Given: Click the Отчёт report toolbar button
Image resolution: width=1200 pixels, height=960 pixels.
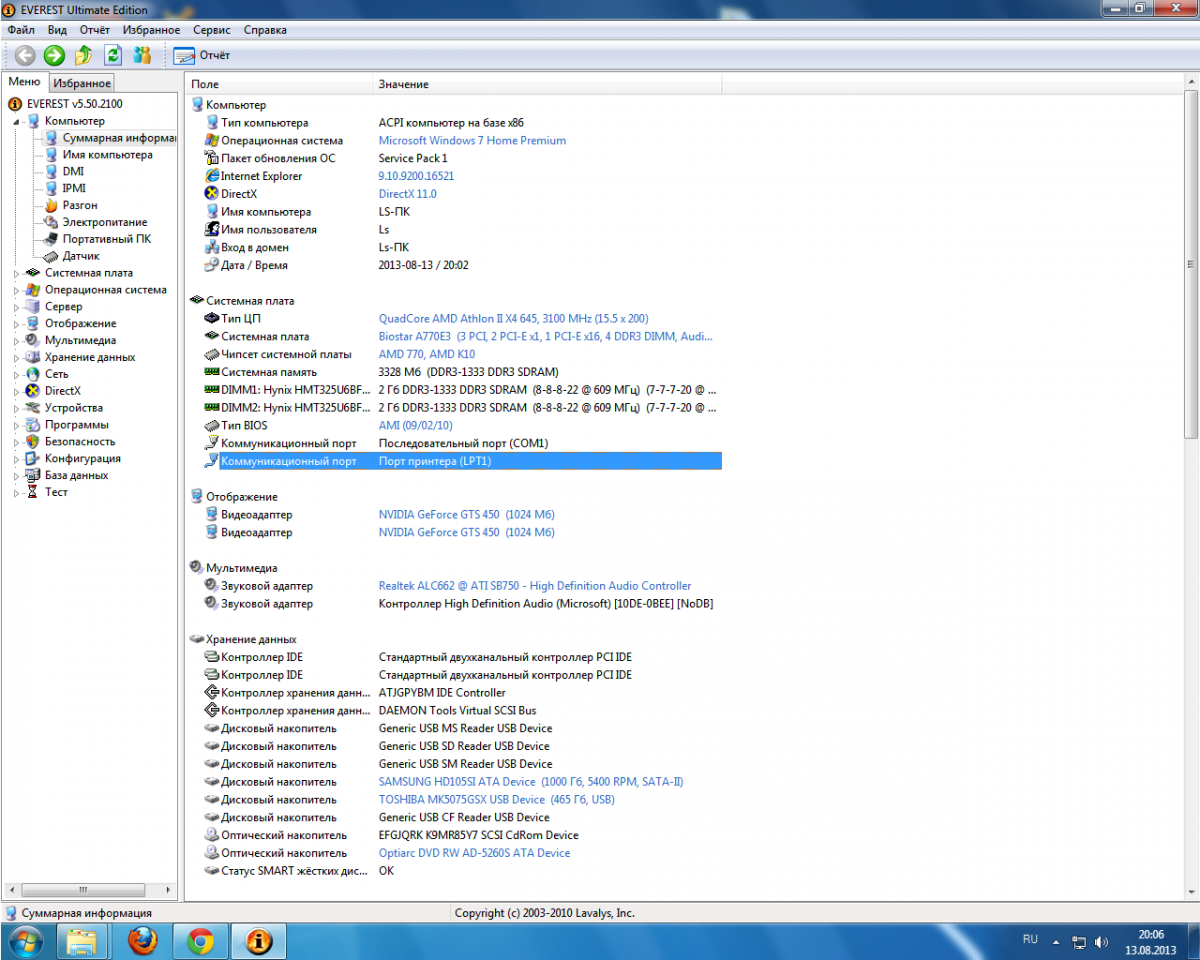Looking at the screenshot, I should tap(202, 55).
